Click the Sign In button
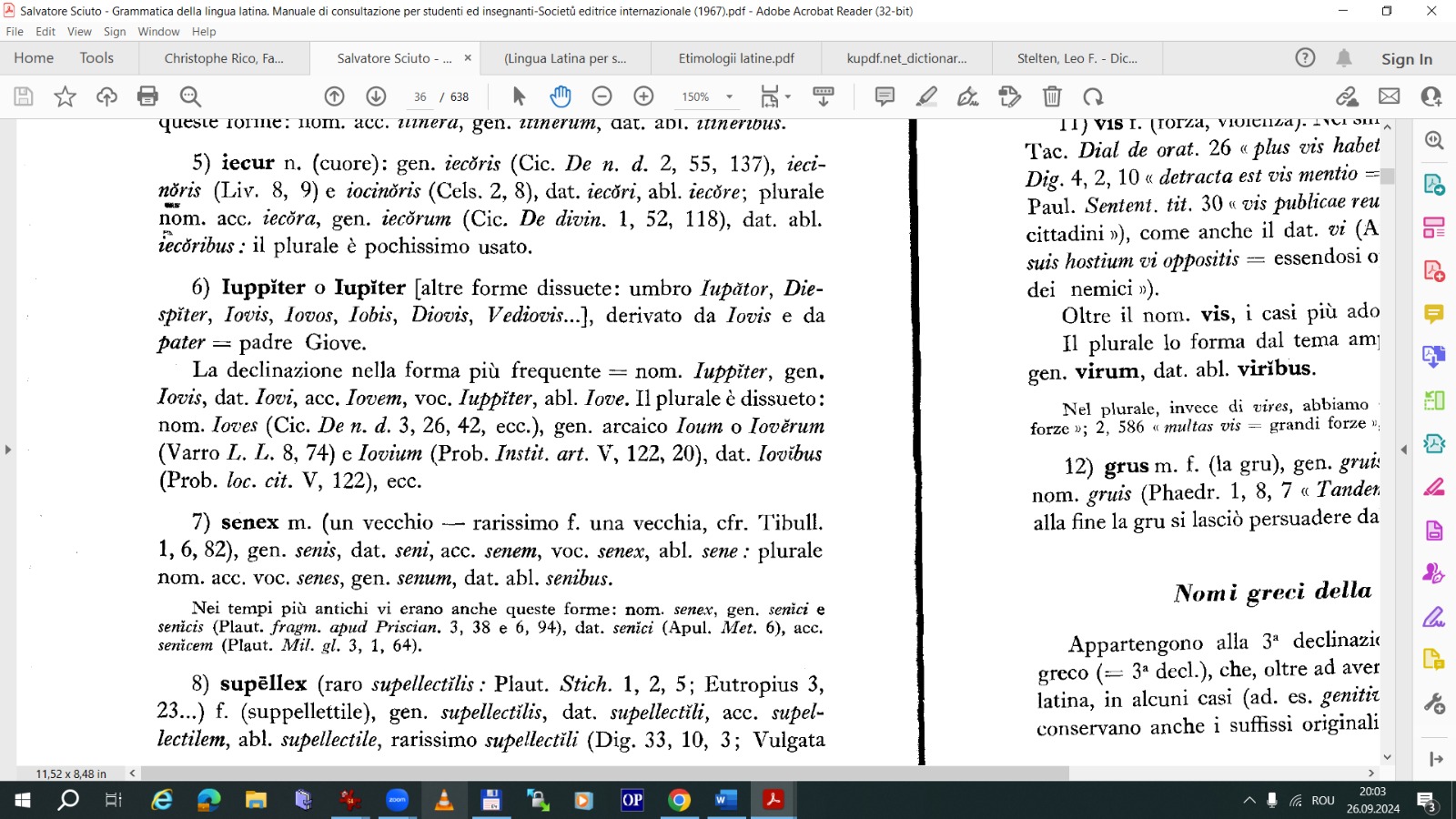Viewport: 1456px width, 819px height. 1406,58
